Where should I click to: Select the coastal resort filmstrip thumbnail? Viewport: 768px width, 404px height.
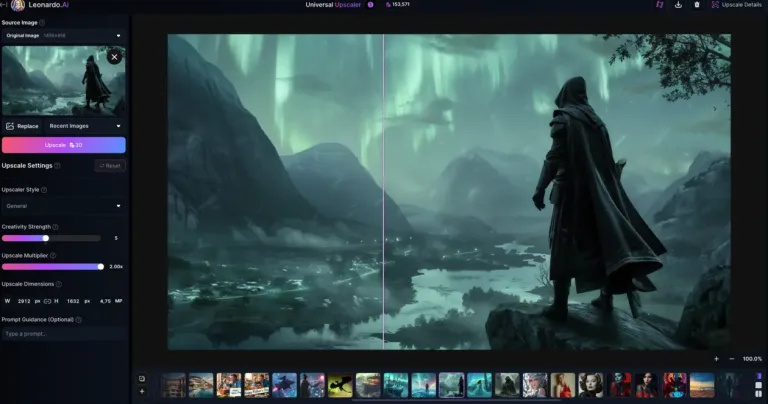201,385
